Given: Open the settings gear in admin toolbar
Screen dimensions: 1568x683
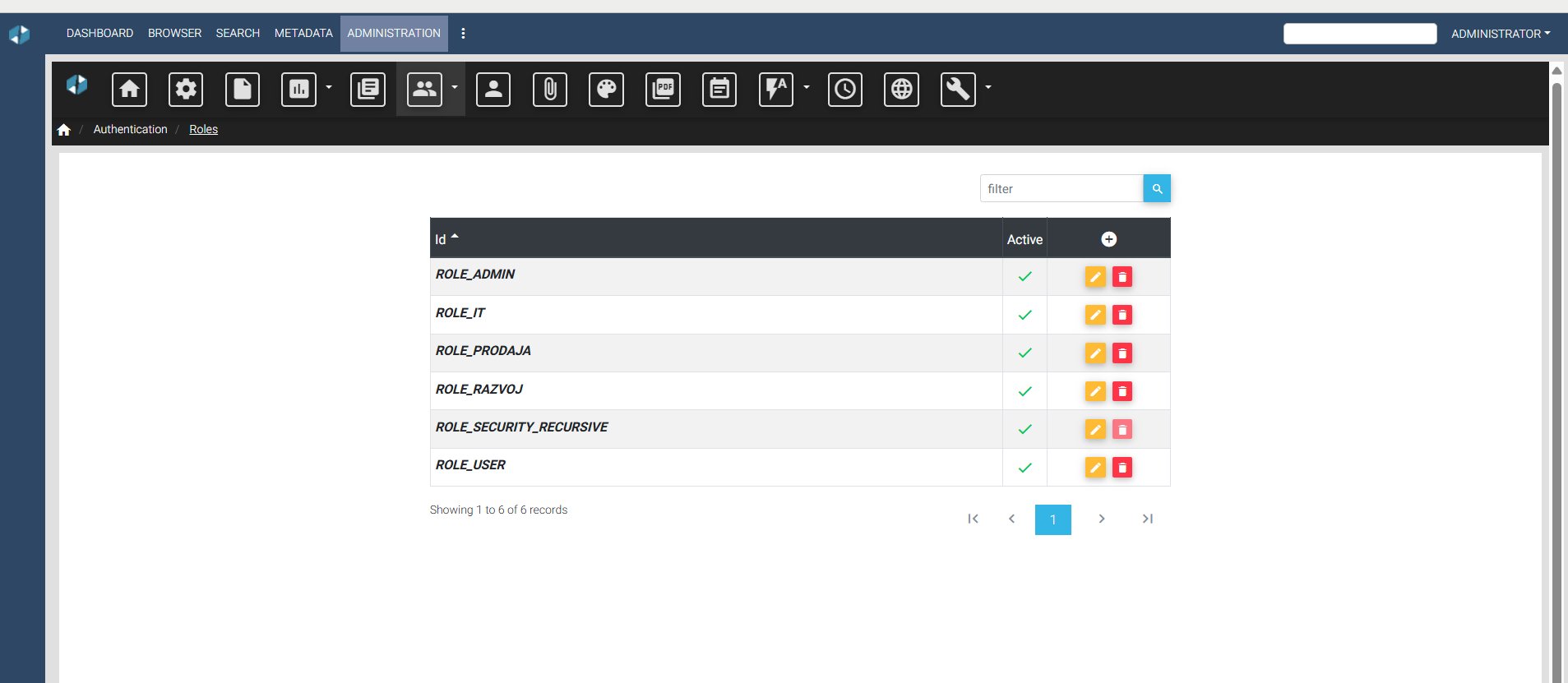Looking at the screenshot, I should tap(186, 89).
